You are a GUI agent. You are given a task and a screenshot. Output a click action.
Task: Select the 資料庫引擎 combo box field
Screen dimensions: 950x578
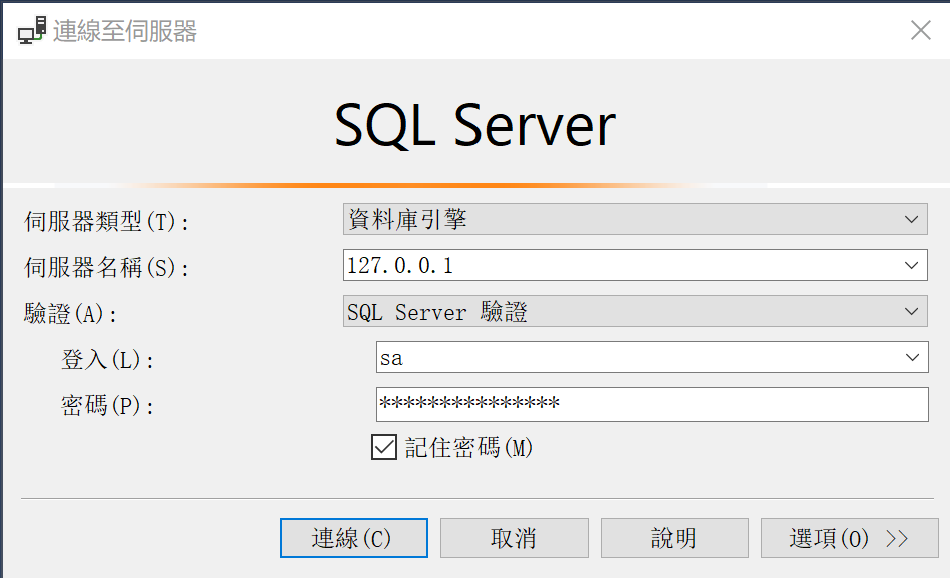tap(600, 219)
